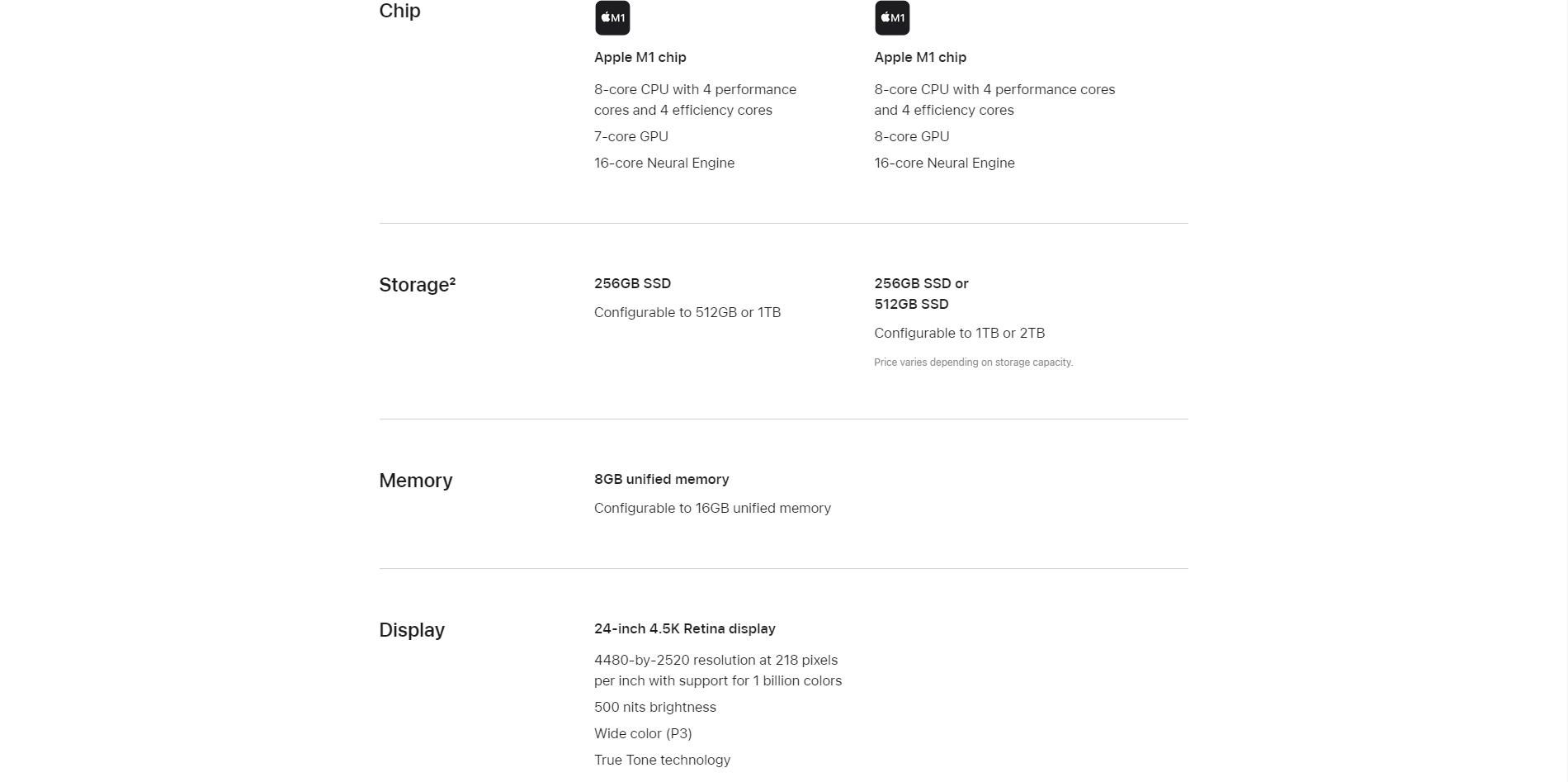Click the 256GB SSD bold label

click(x=632, y=283)
